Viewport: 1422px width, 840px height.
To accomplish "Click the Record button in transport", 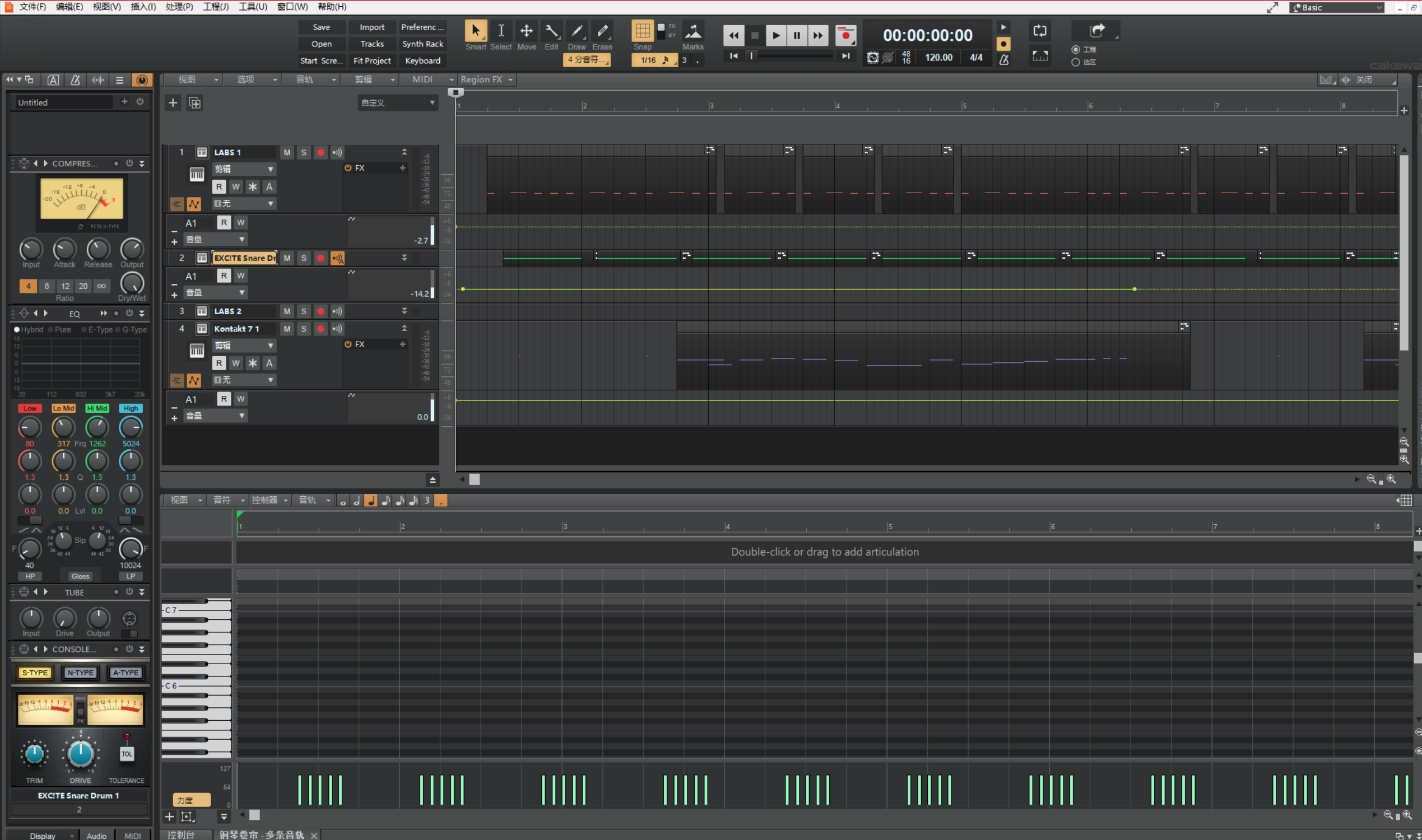I will (x=845, y=35).
